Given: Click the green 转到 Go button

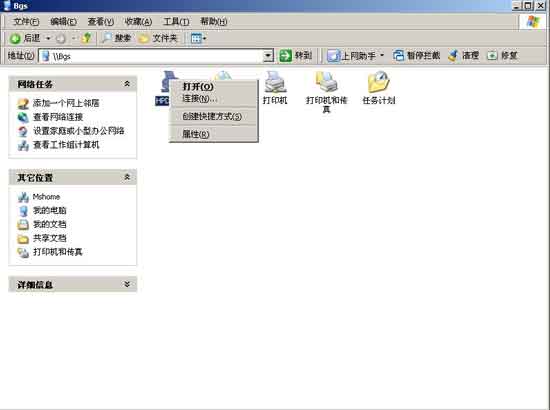Looking at the screenshot, I should (295, 55).
